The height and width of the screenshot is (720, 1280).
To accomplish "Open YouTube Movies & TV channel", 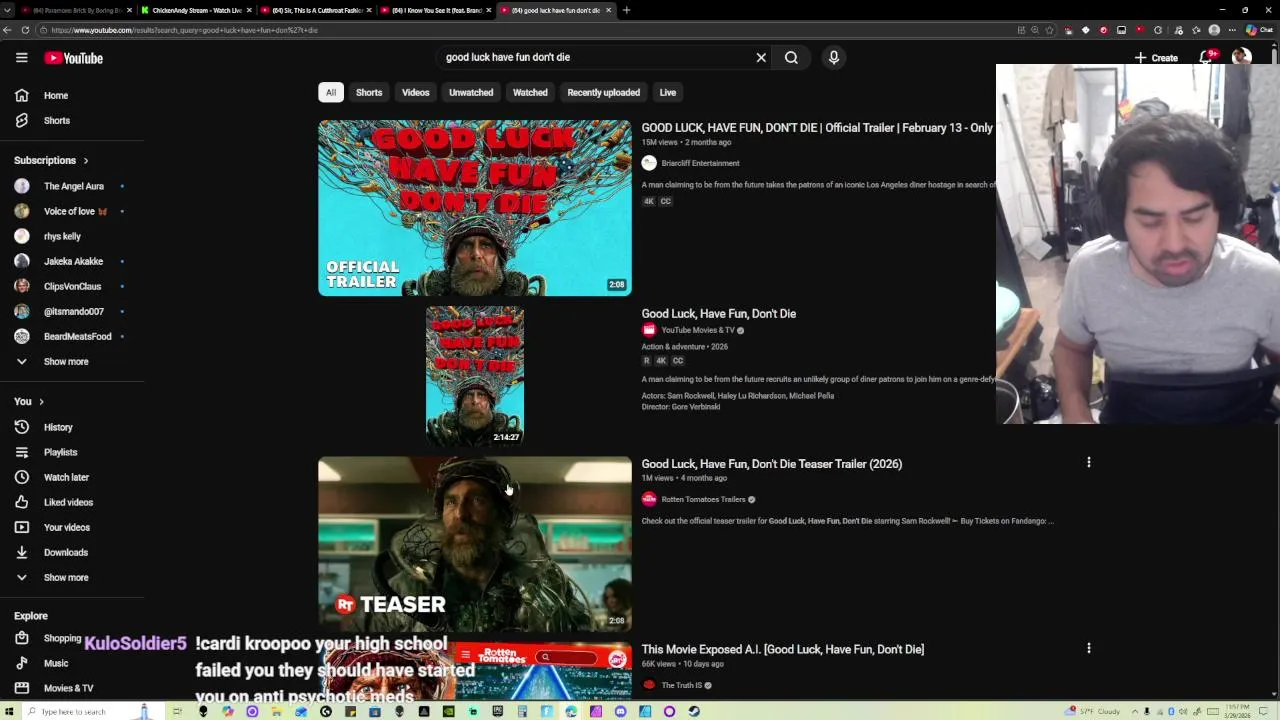I will pos(698,330).
